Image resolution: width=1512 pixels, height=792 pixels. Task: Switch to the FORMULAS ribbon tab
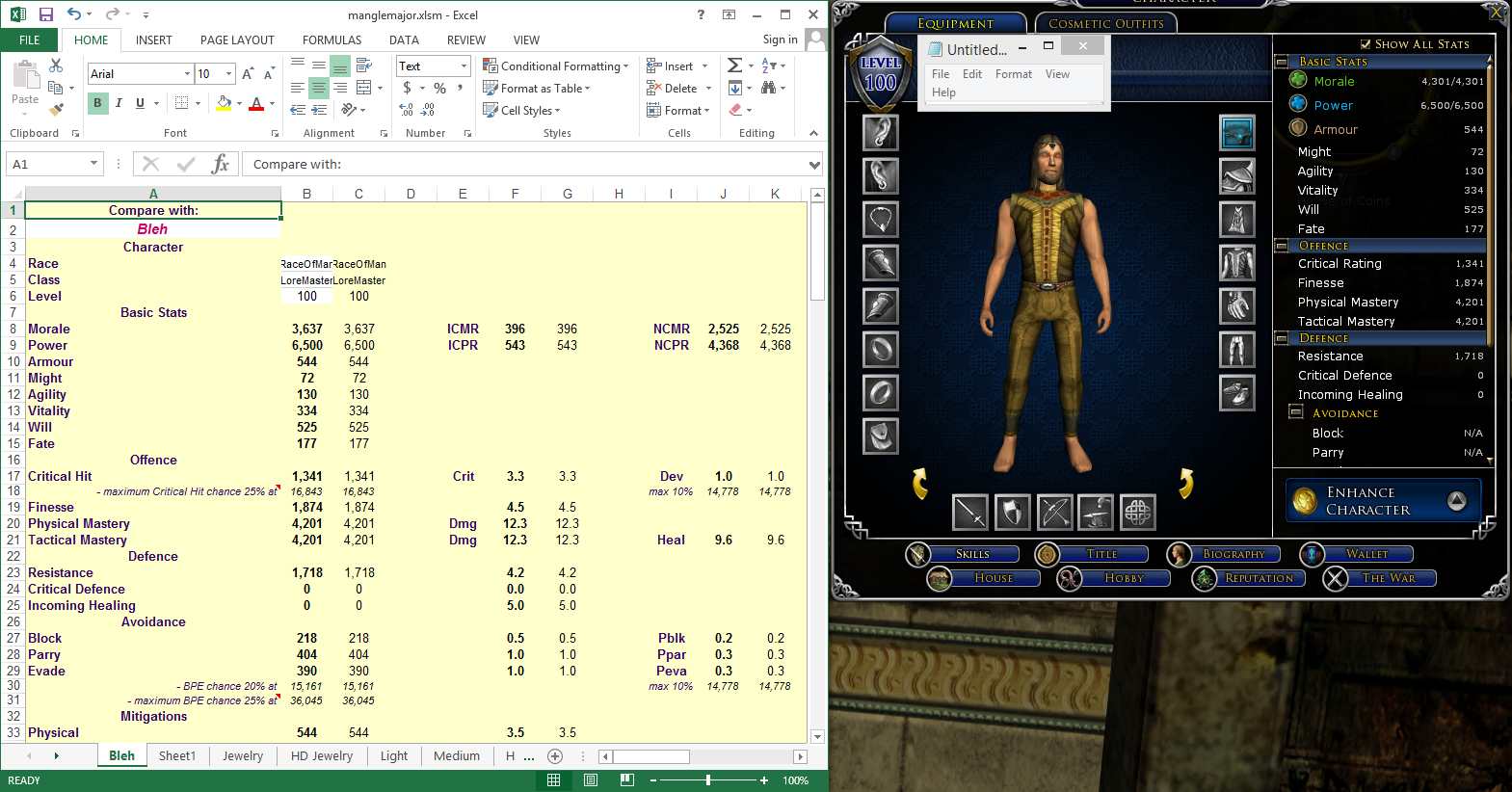pos(332,40)
